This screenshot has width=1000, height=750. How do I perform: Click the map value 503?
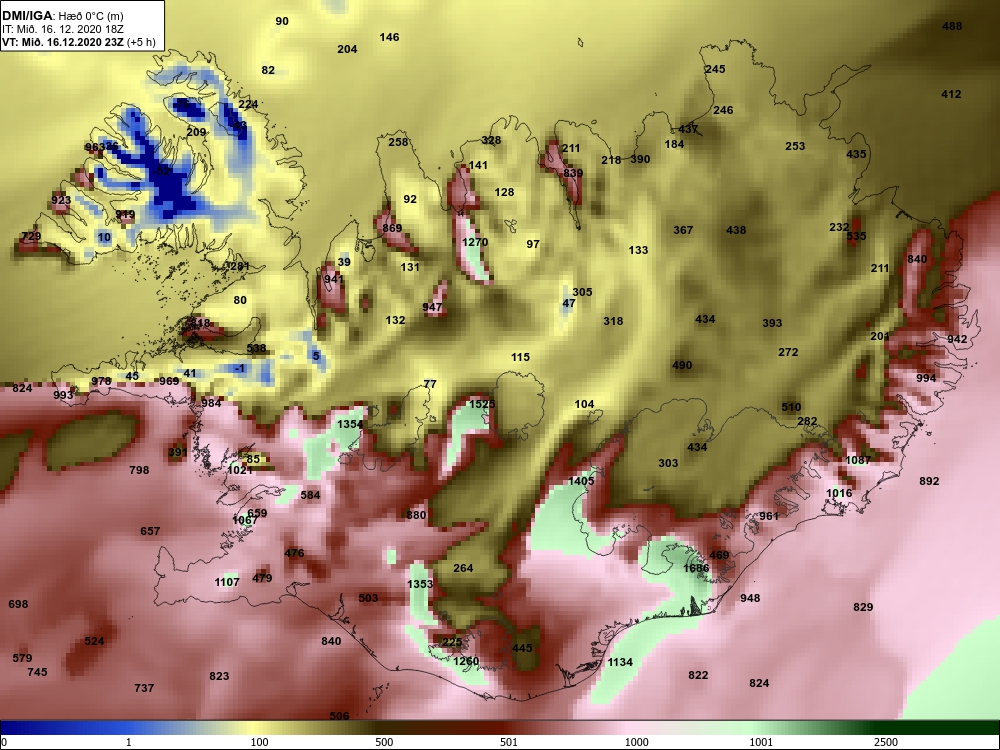pyautogui.click(x=368, y=598)
